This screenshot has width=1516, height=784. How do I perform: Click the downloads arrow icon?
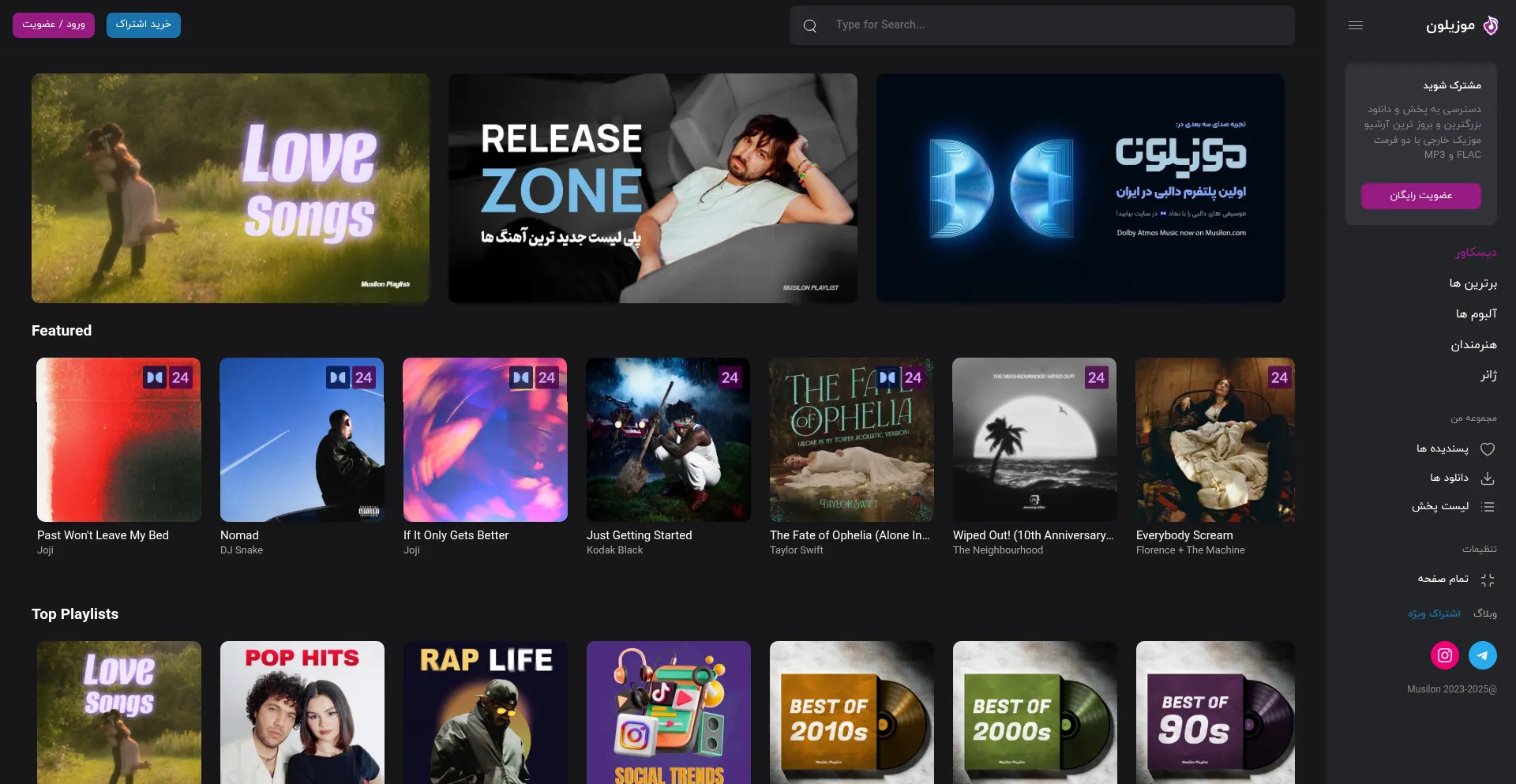pyautogui.click(x=1487, y=478)
